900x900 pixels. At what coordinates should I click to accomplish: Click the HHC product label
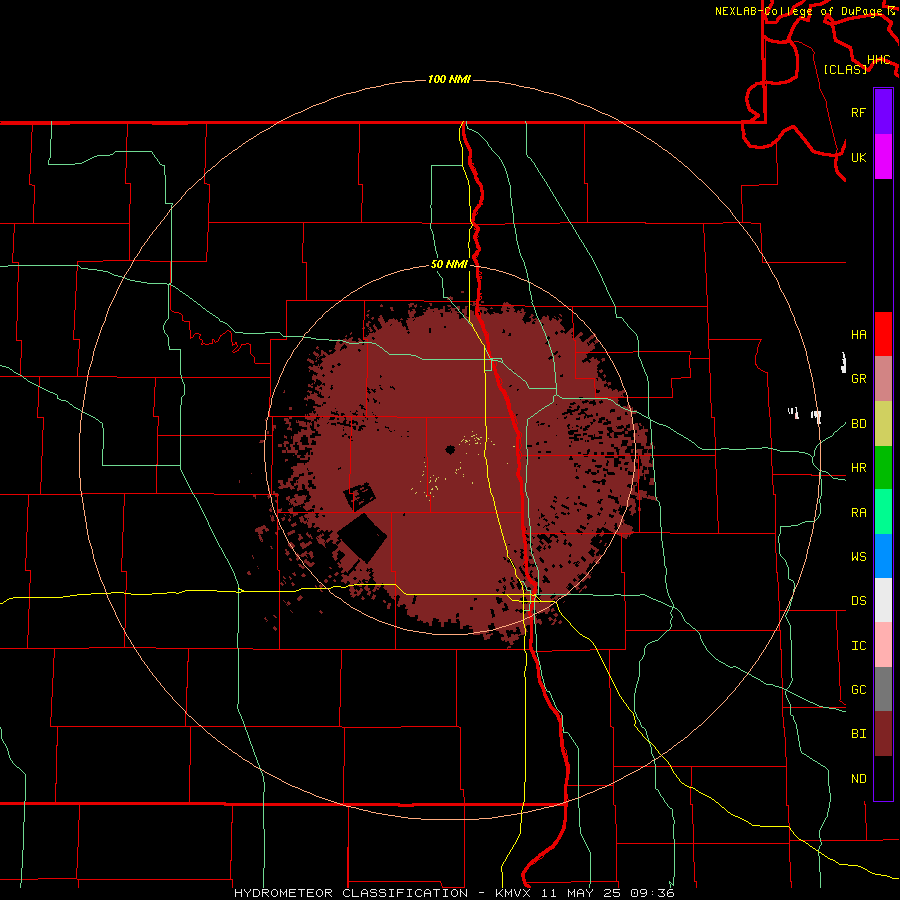click(x=879, y=59)
